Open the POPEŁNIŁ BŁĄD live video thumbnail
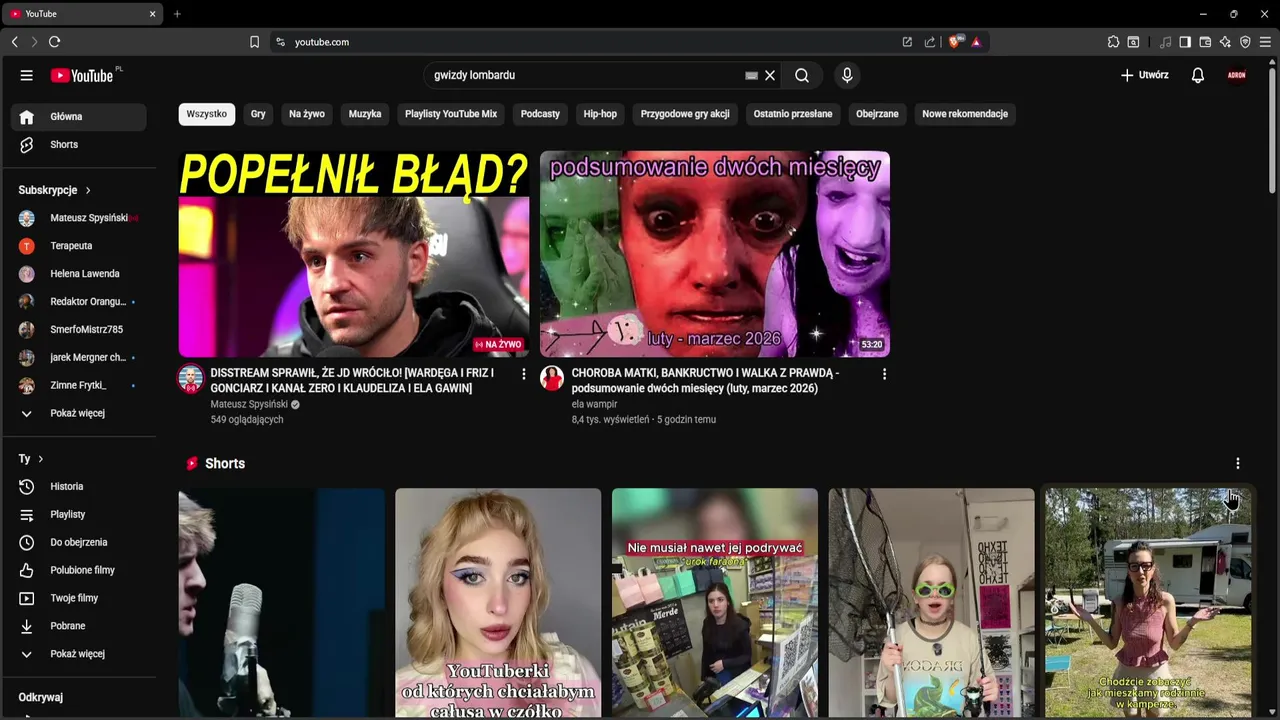 [x=354, y=254]
